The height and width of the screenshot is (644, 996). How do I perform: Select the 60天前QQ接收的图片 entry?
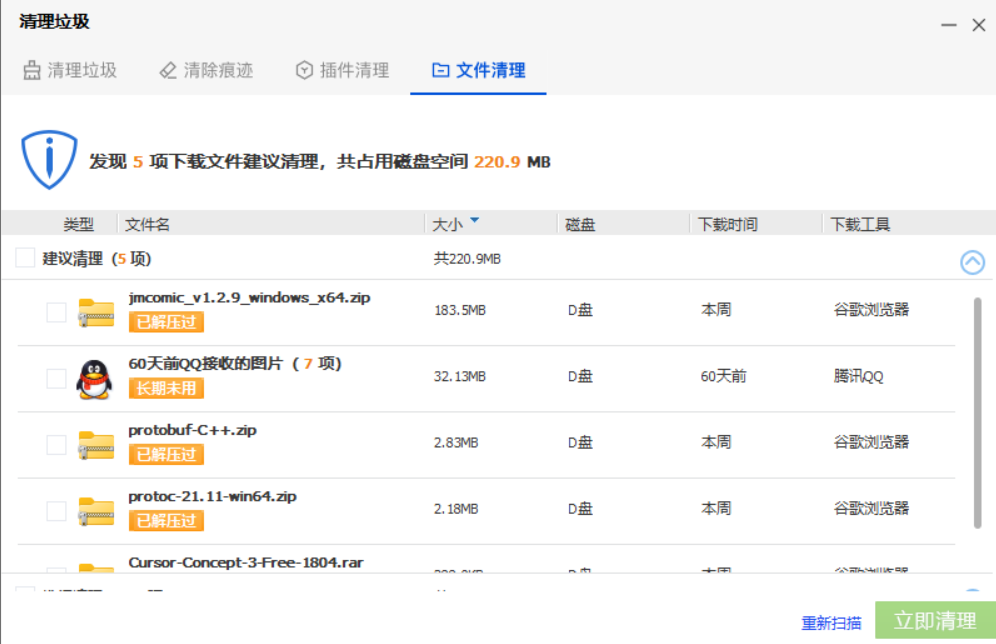(x=235, y=363)
